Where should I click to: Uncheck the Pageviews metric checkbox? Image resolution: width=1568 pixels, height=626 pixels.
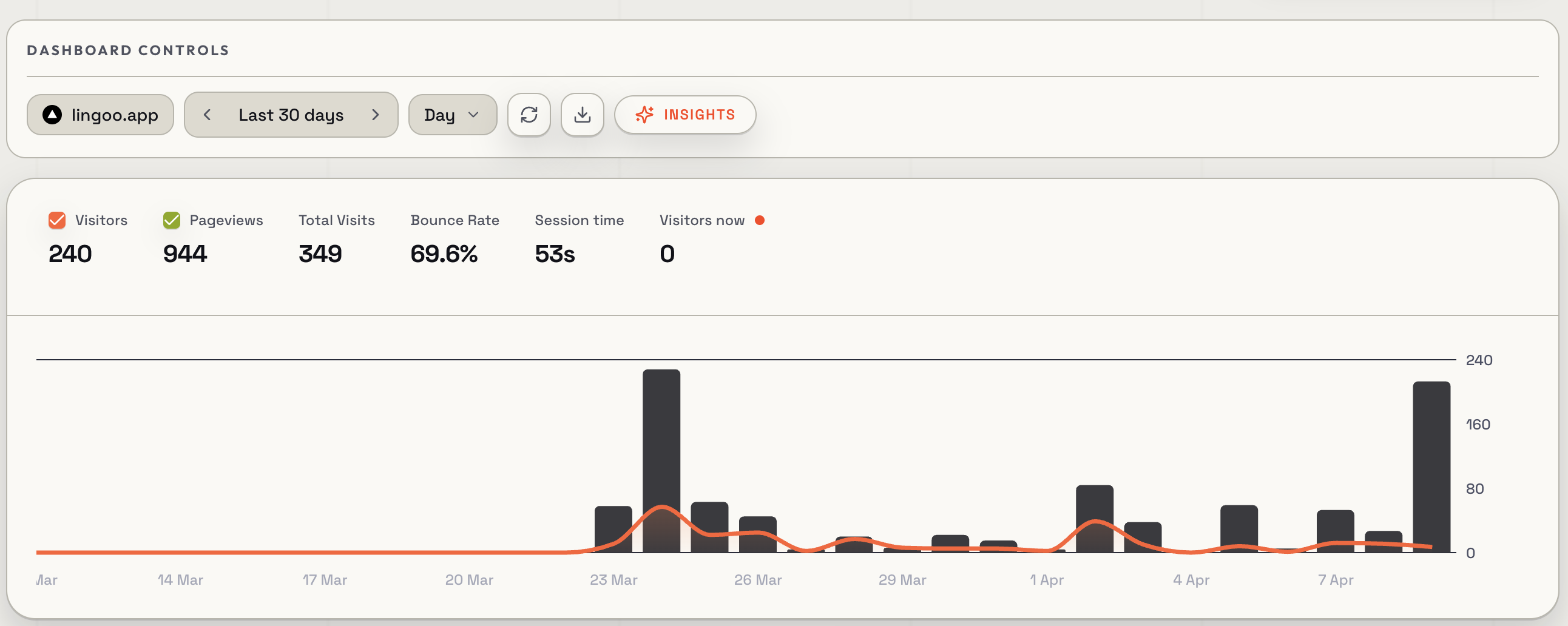(171, 220)
